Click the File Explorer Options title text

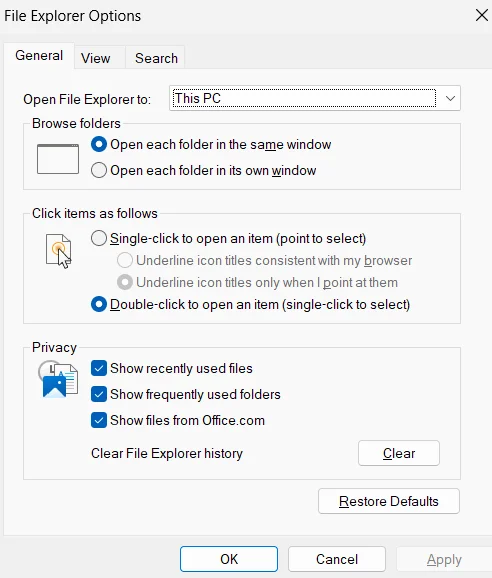coord(73,16)
